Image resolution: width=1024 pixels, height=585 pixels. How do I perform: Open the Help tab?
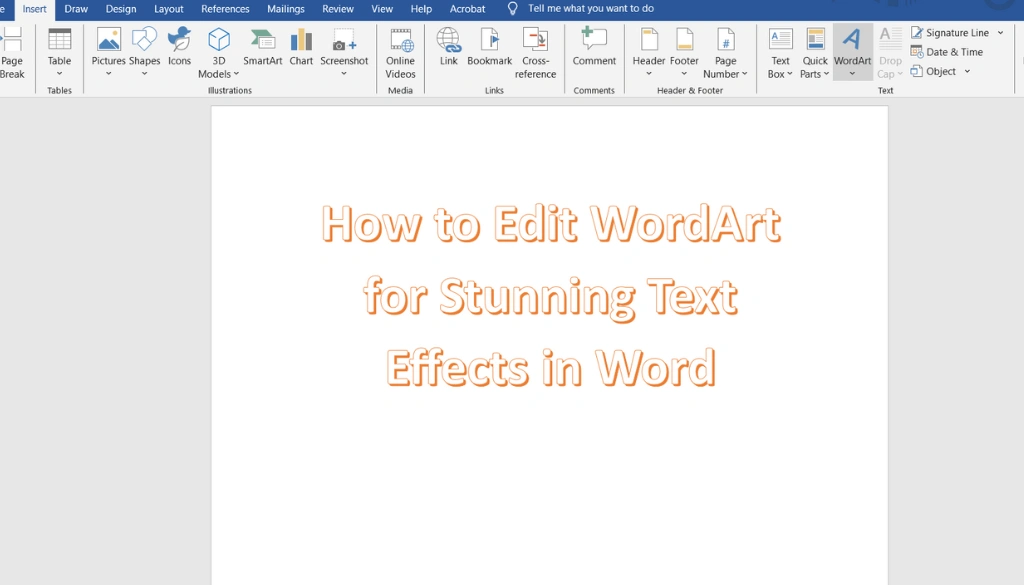click(x=421, y=9)
